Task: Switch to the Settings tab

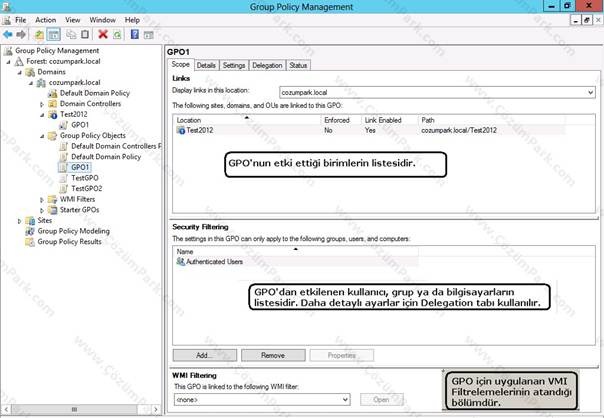Action: click(x=234, y=65)
